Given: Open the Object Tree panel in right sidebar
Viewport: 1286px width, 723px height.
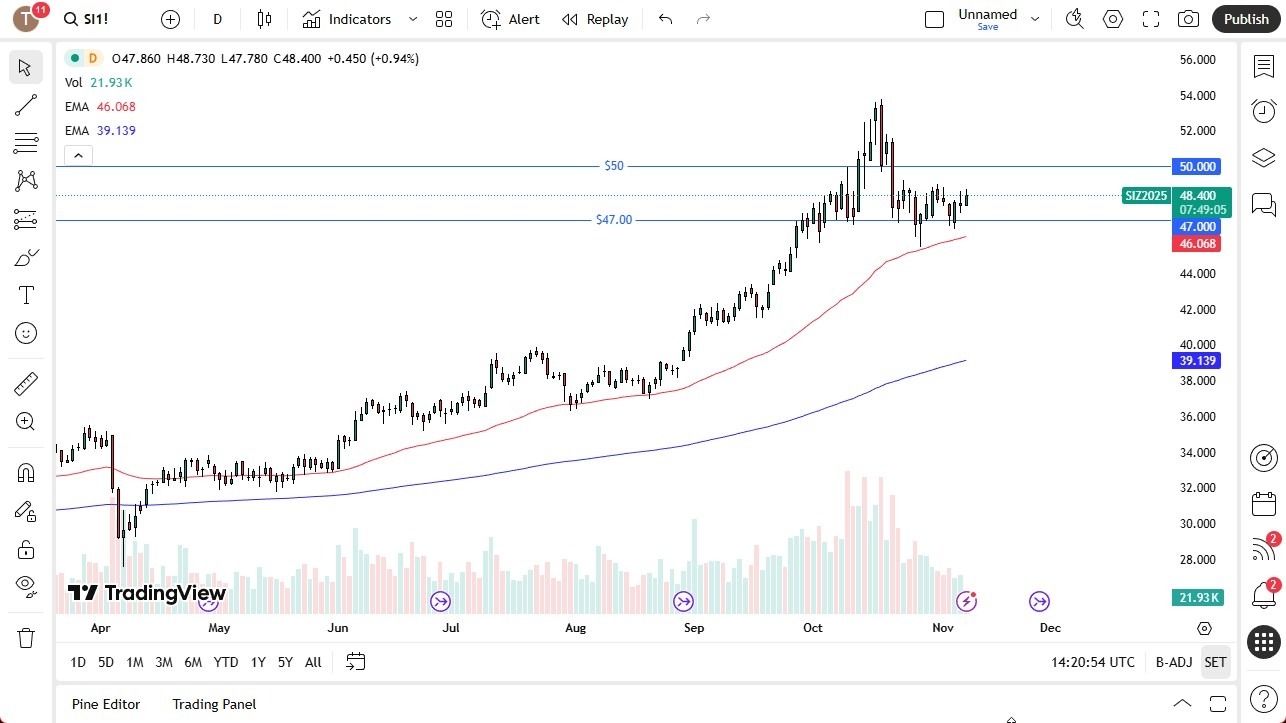Looking at the screenshot, I should 1262,157.
